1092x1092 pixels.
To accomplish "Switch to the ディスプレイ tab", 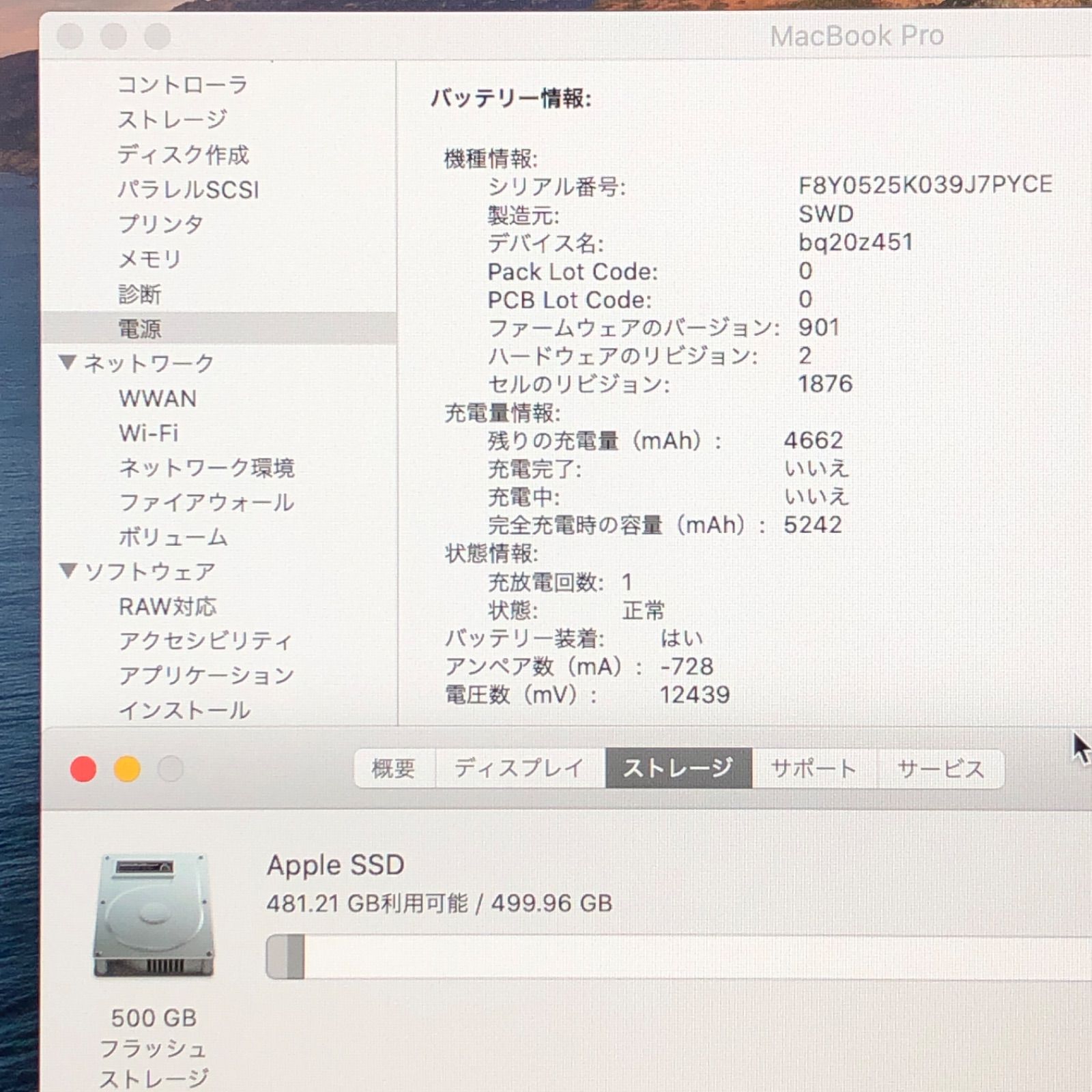I will coord(519,768).
